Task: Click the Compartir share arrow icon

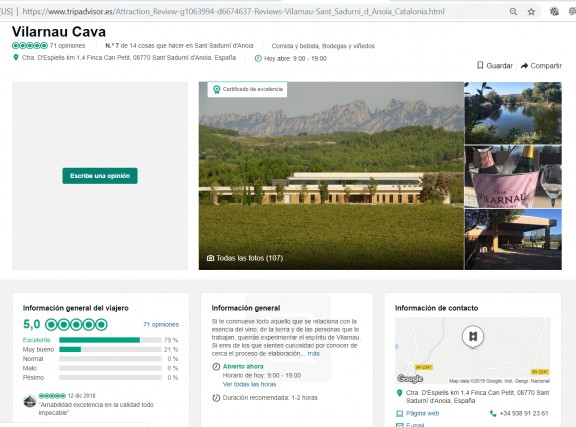Action: pos(524,66)
